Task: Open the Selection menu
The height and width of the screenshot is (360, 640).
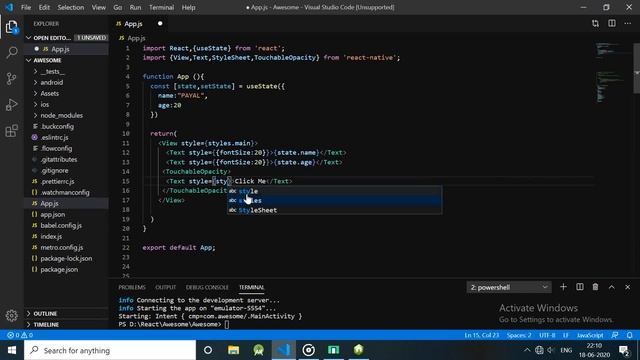Action: tap(71, 7)
